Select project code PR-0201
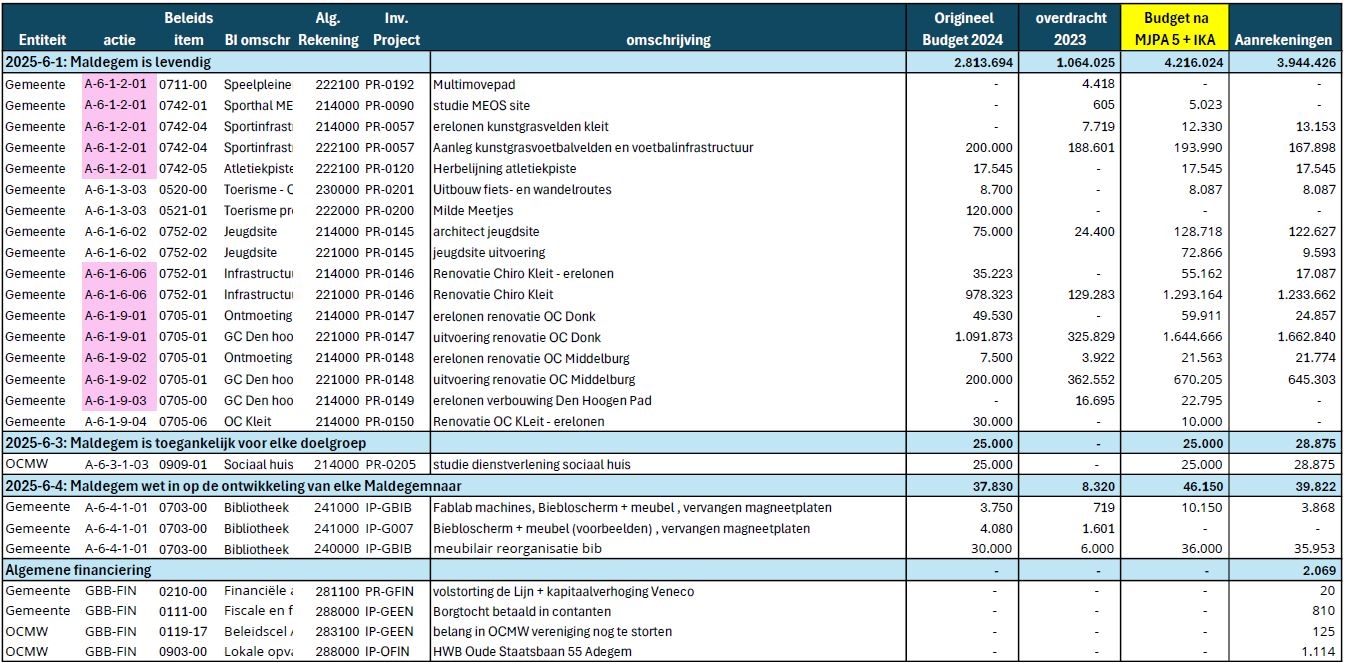Screen dimensions: 1345x663 coord(389,189)
